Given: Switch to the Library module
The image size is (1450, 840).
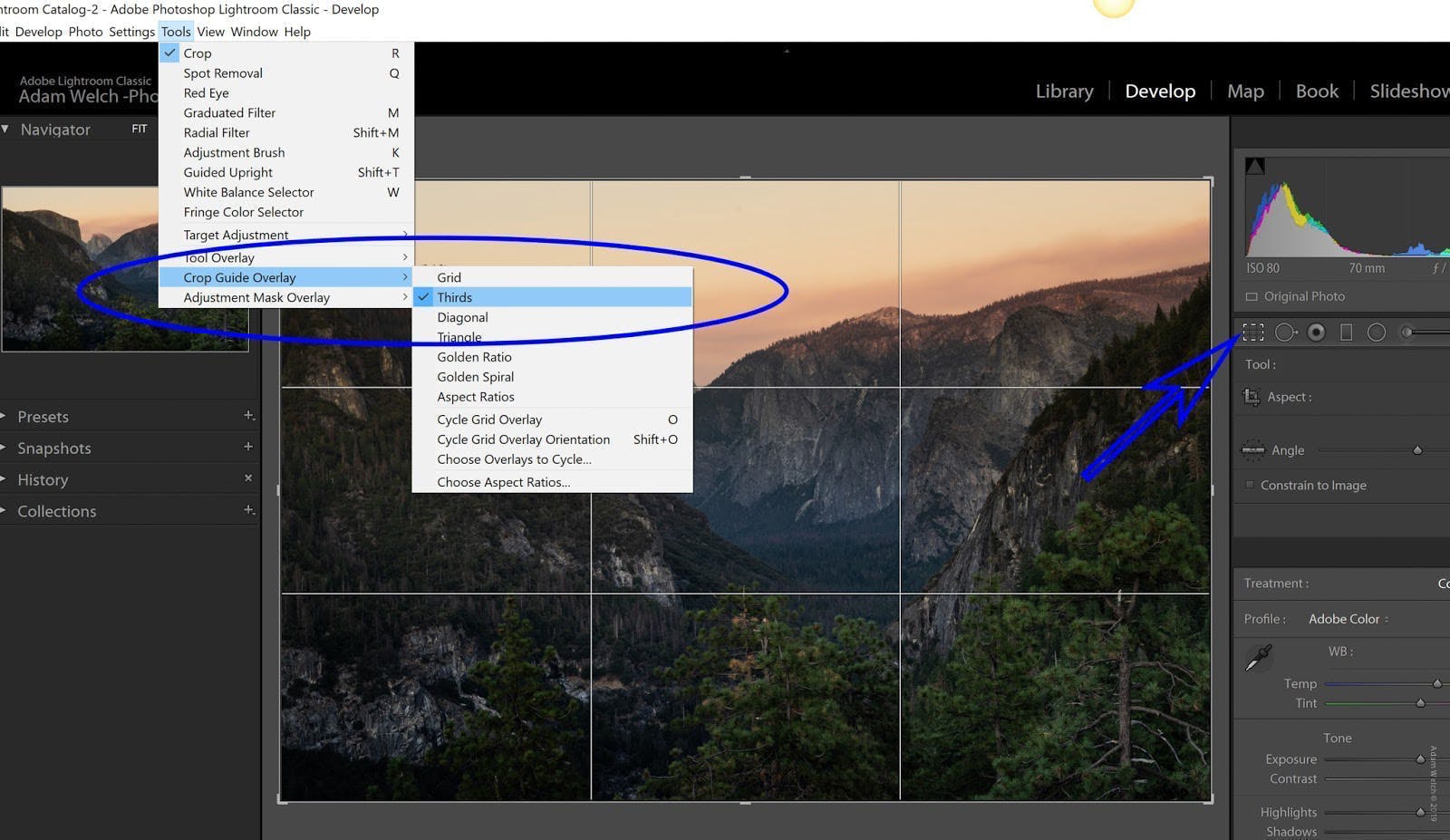Looking at the screenshot, I should tap(1064, 91).
